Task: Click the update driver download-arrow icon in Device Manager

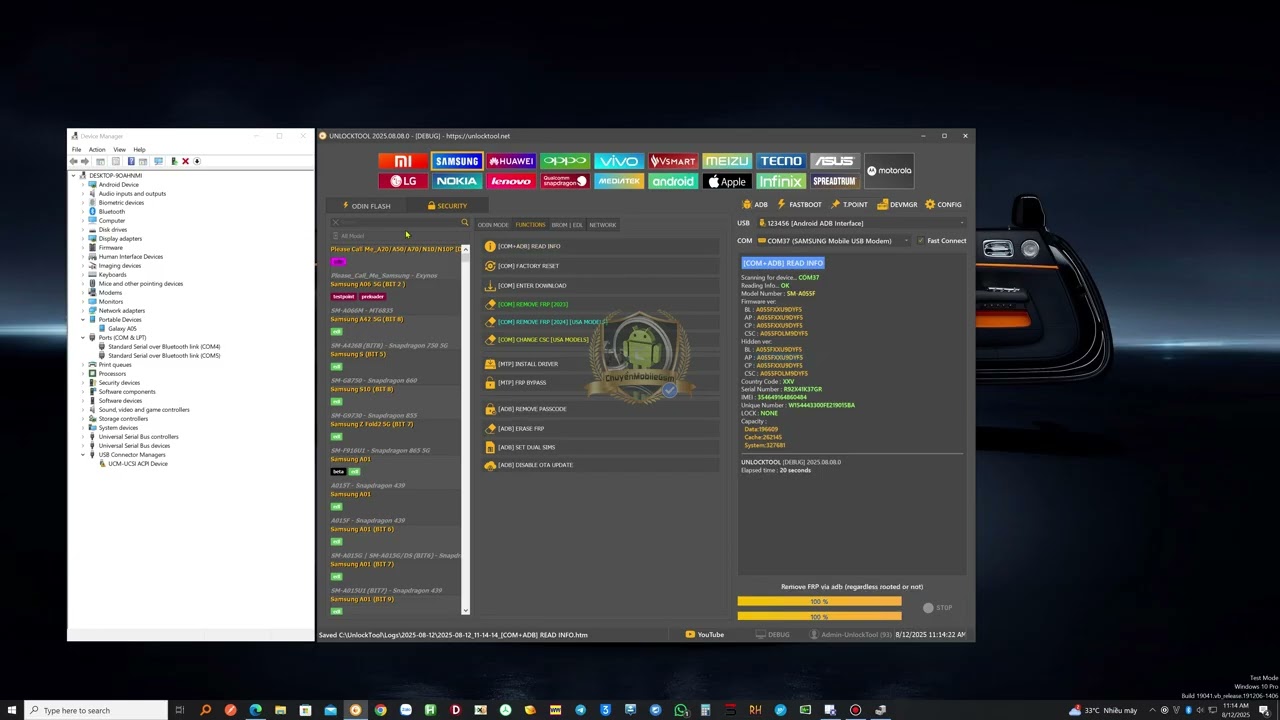Action: (197, 161)
